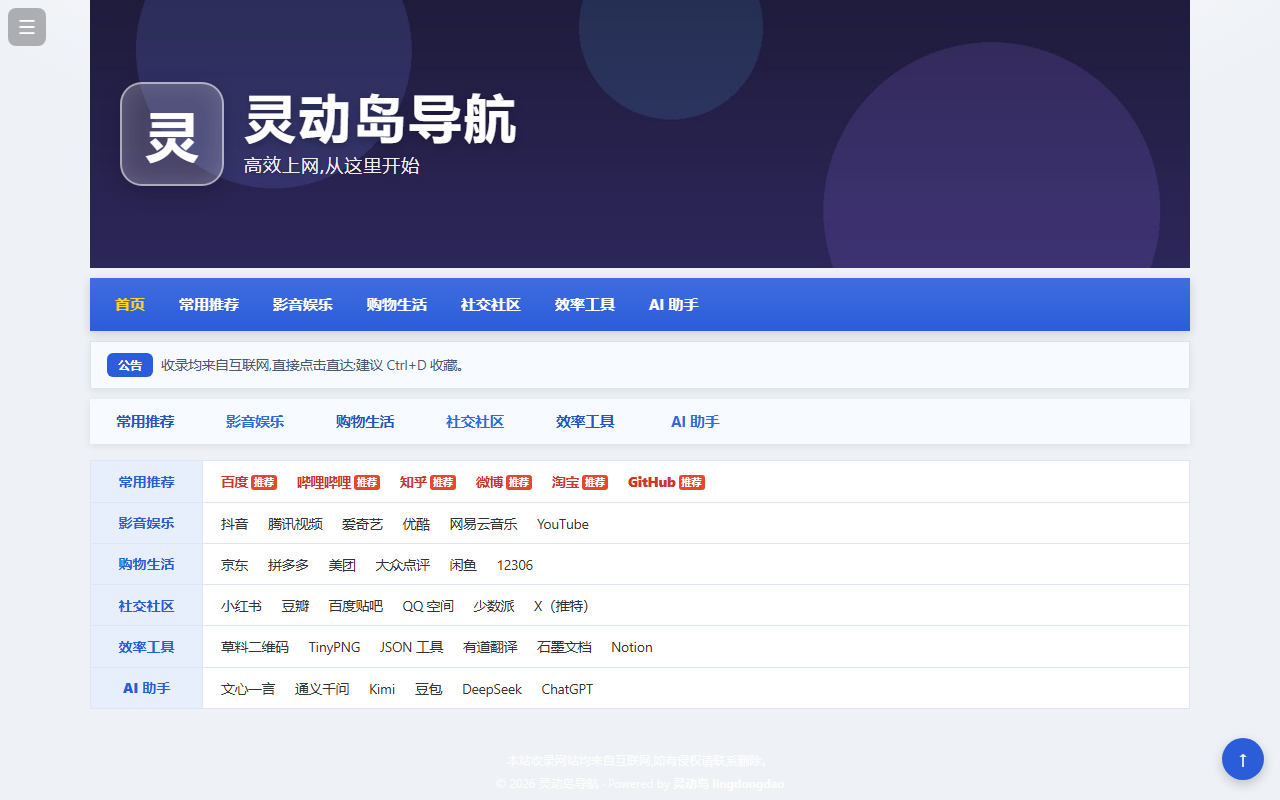Select 常用推荐 in the blue nav bar

click(209, 305)
